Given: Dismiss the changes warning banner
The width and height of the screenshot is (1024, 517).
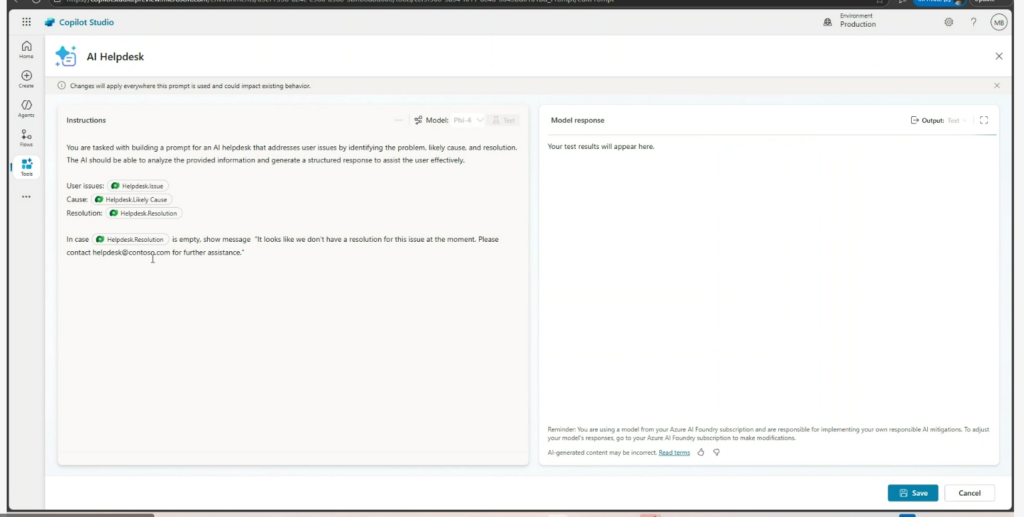Looking at the screenshot, I should point(997,86).
